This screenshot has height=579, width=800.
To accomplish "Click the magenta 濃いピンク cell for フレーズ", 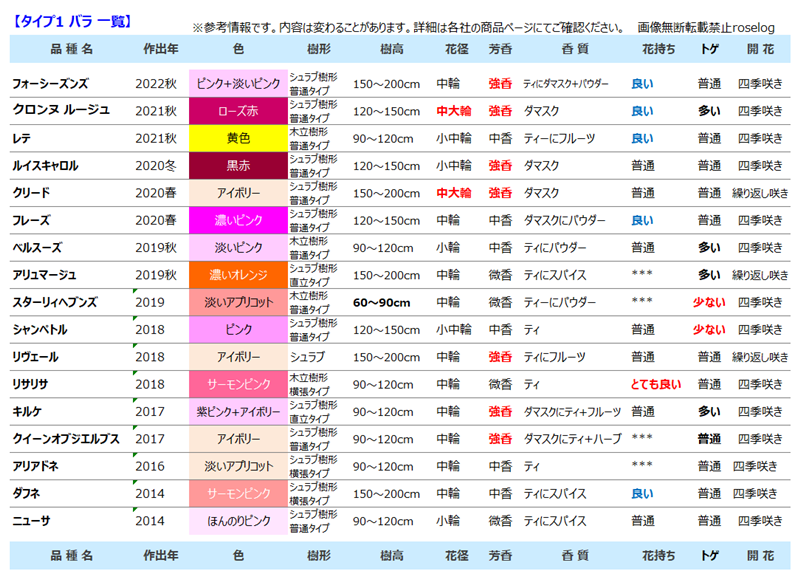I will pyautogui.click(x=238, y=221).
